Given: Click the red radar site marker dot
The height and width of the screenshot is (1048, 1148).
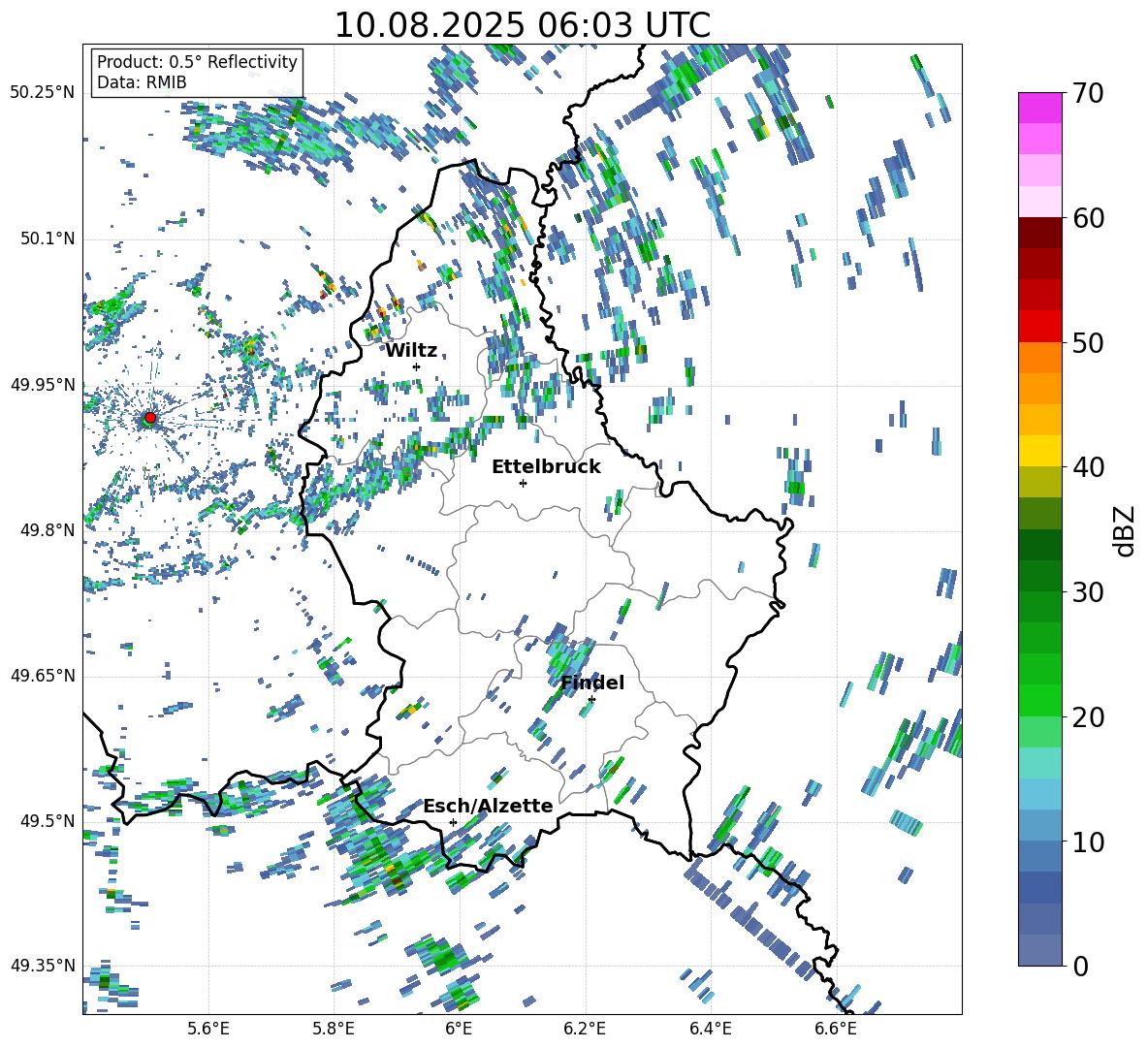Looking at the screenshot, I should coord(150,418).
